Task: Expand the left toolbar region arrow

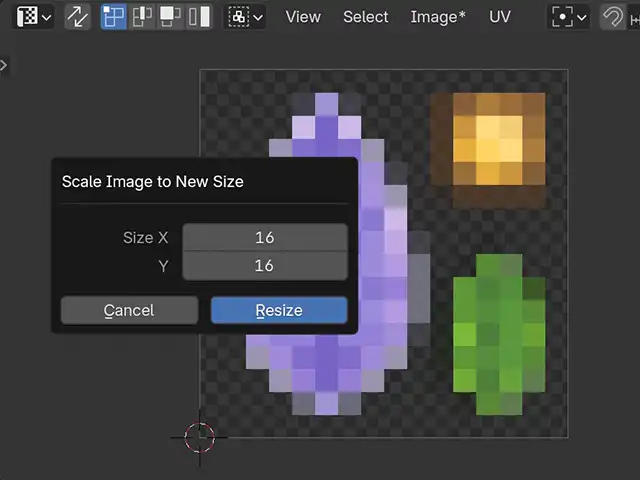Action: pos(4,65)
